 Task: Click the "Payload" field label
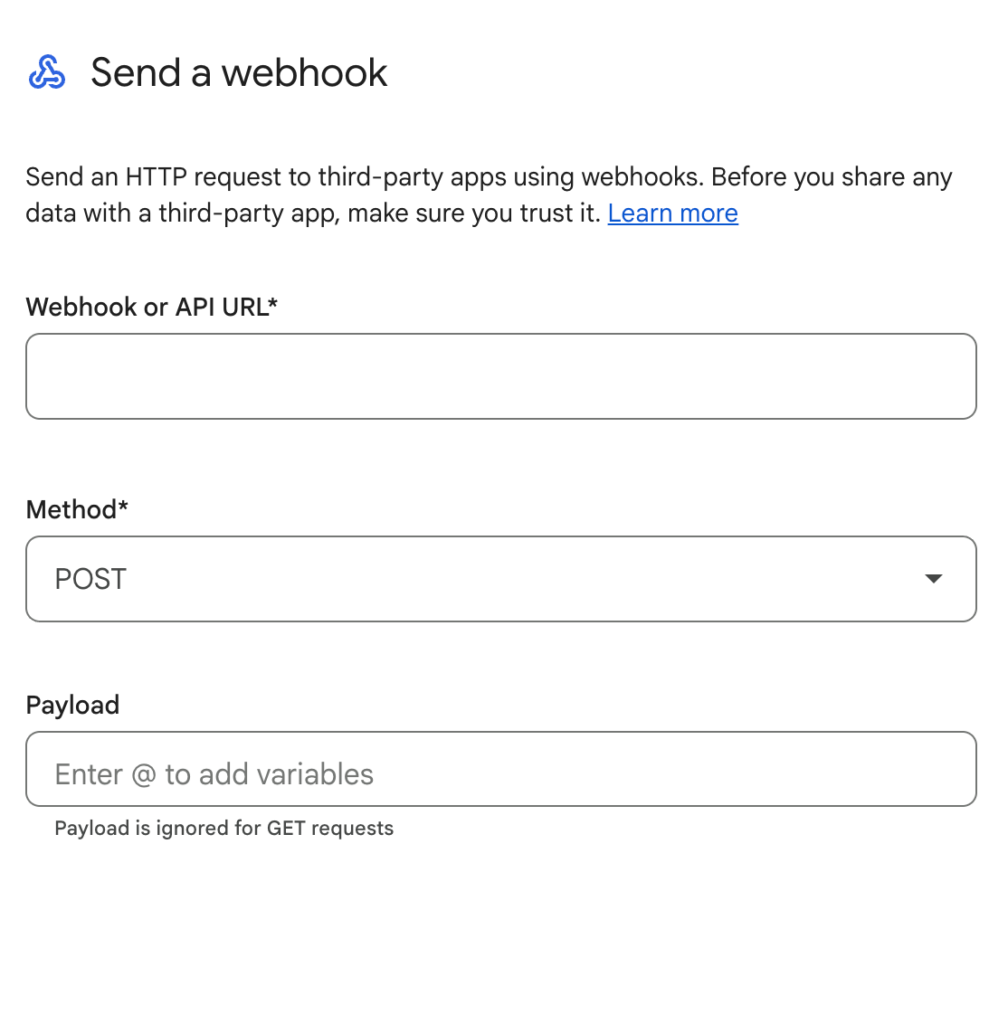(72, 705)
